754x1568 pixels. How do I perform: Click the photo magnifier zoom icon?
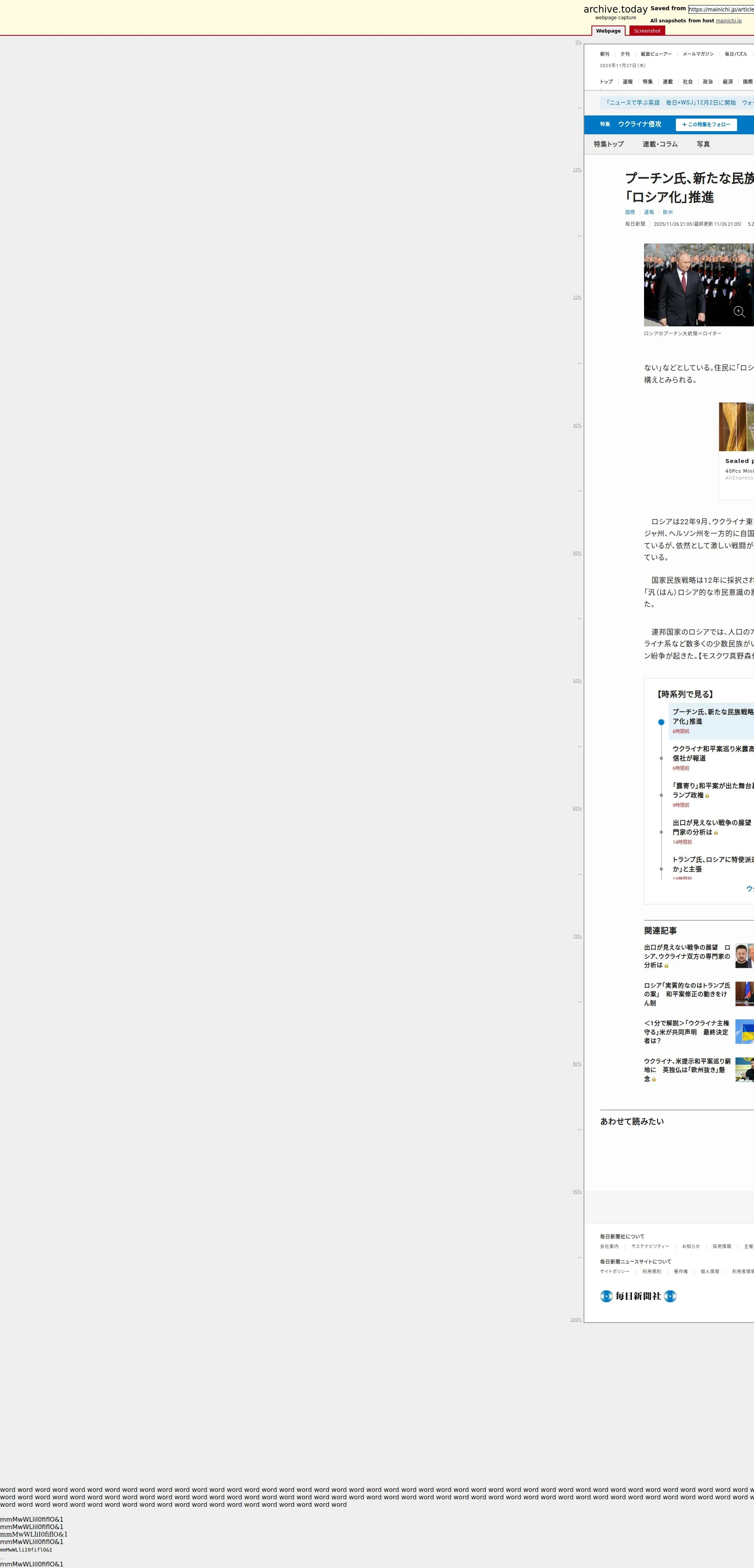point(739,312)
